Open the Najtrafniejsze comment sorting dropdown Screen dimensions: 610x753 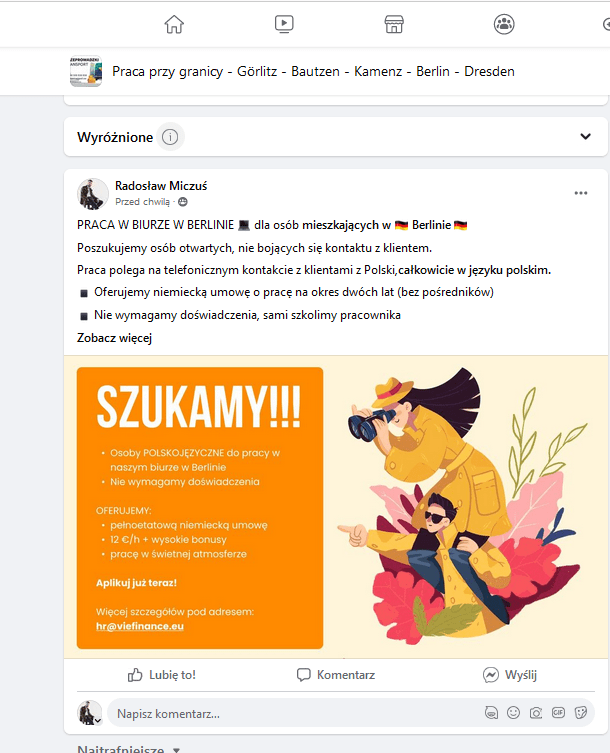pyautogui.click(x=128, y=749)
